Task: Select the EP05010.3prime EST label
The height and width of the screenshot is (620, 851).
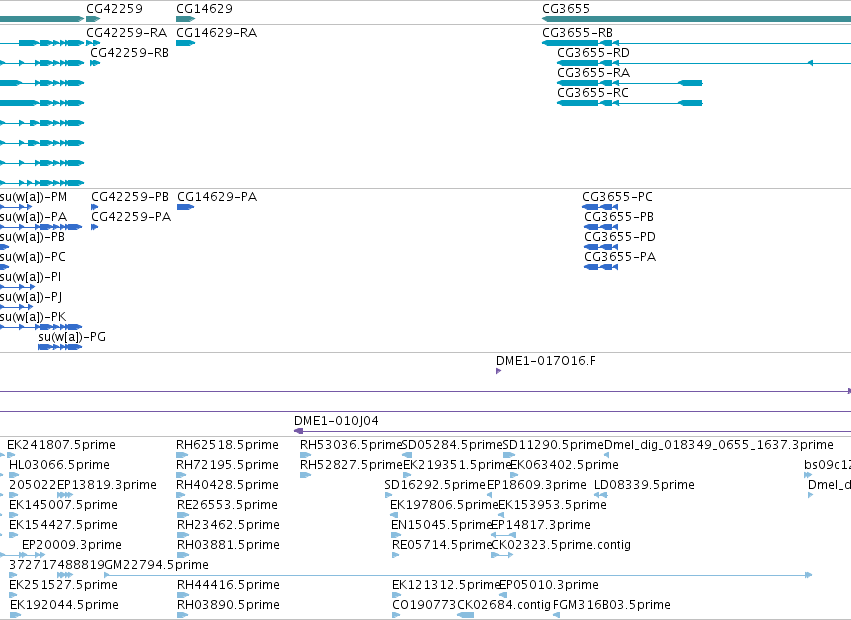Action: (549, 585)
